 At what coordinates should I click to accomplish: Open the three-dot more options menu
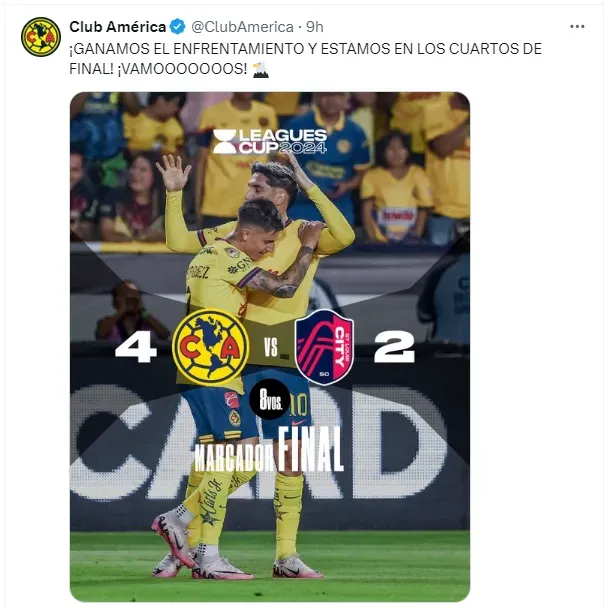click(577, 26)
